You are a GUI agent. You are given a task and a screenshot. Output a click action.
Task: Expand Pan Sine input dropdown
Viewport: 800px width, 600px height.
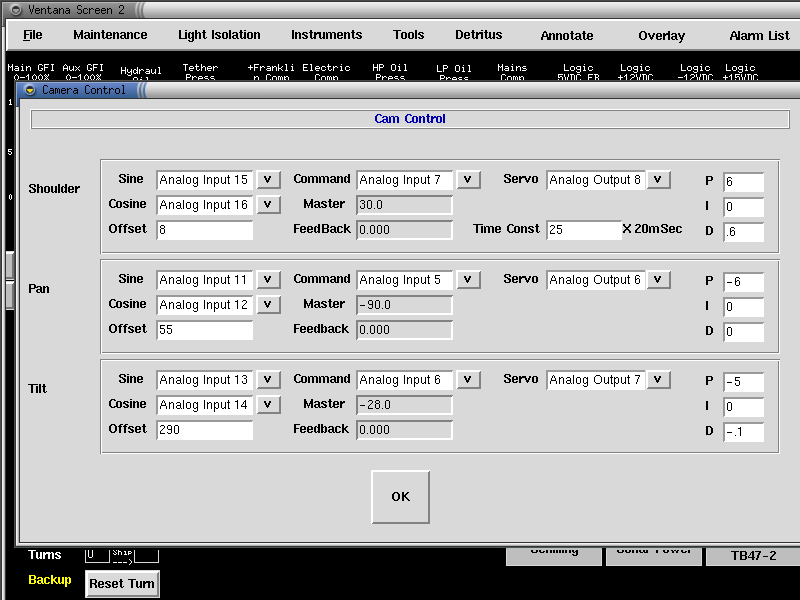click(x=267, y=280)
